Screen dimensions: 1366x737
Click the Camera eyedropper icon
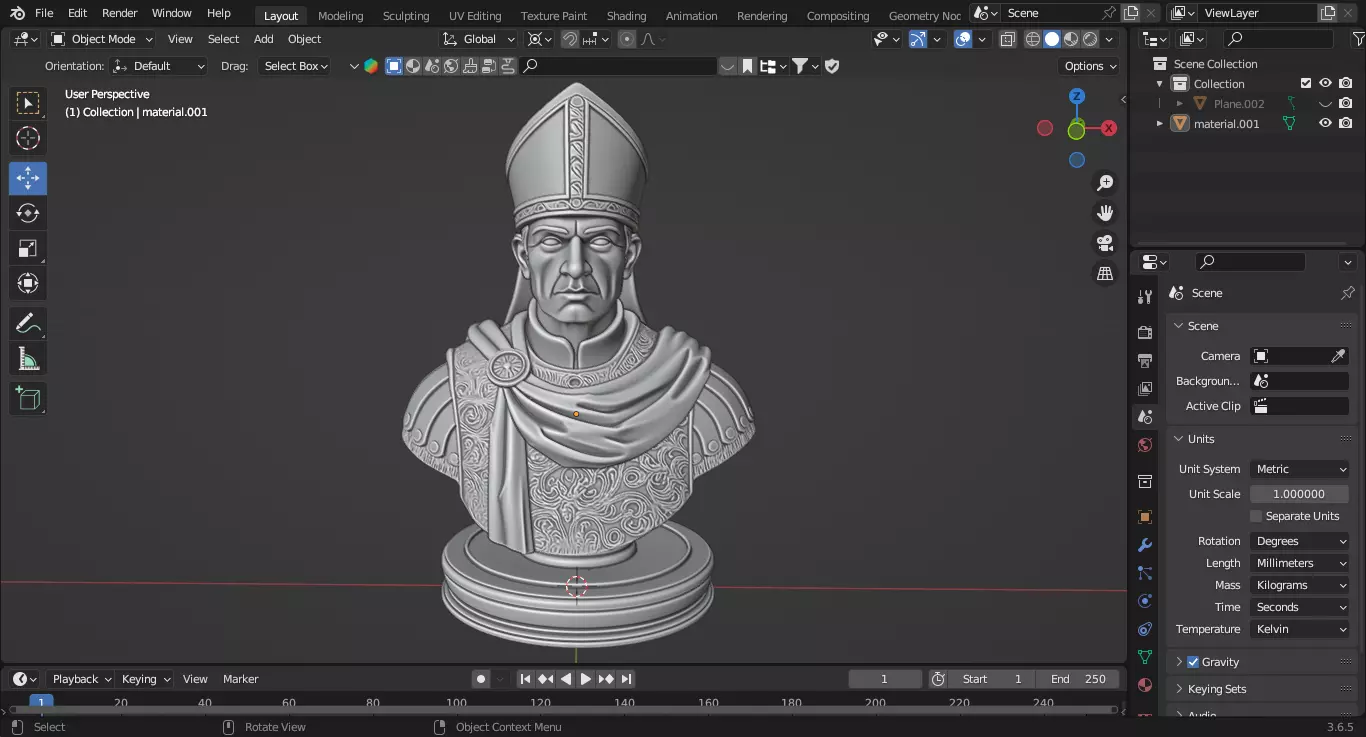[x=1338, y=356]
